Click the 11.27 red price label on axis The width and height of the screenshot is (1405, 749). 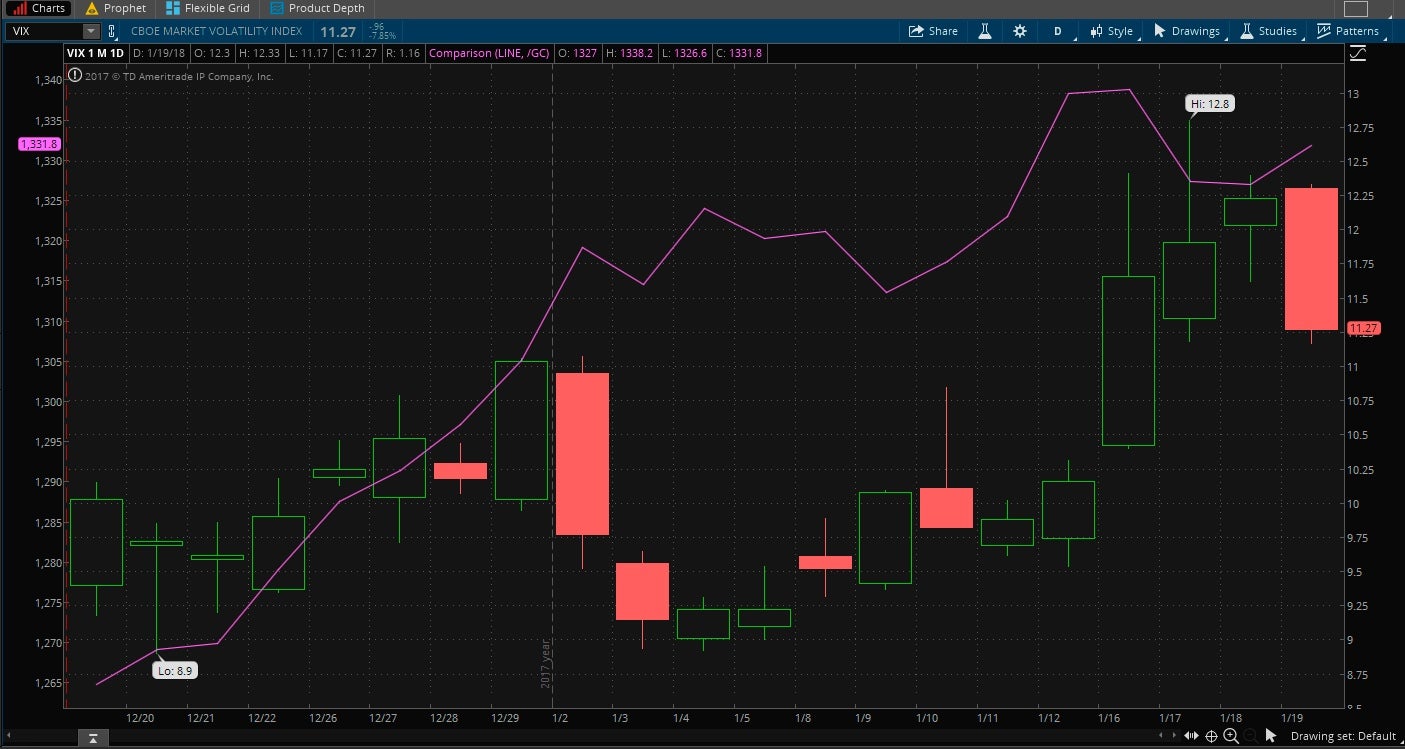(x=1364, y=328)
